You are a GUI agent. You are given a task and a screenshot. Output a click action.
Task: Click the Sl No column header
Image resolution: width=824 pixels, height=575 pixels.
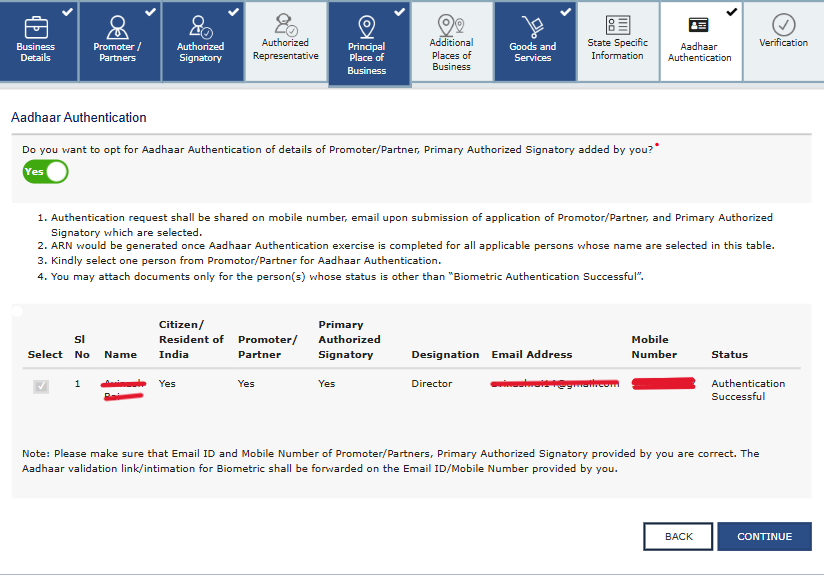click(x=81, y=347)
